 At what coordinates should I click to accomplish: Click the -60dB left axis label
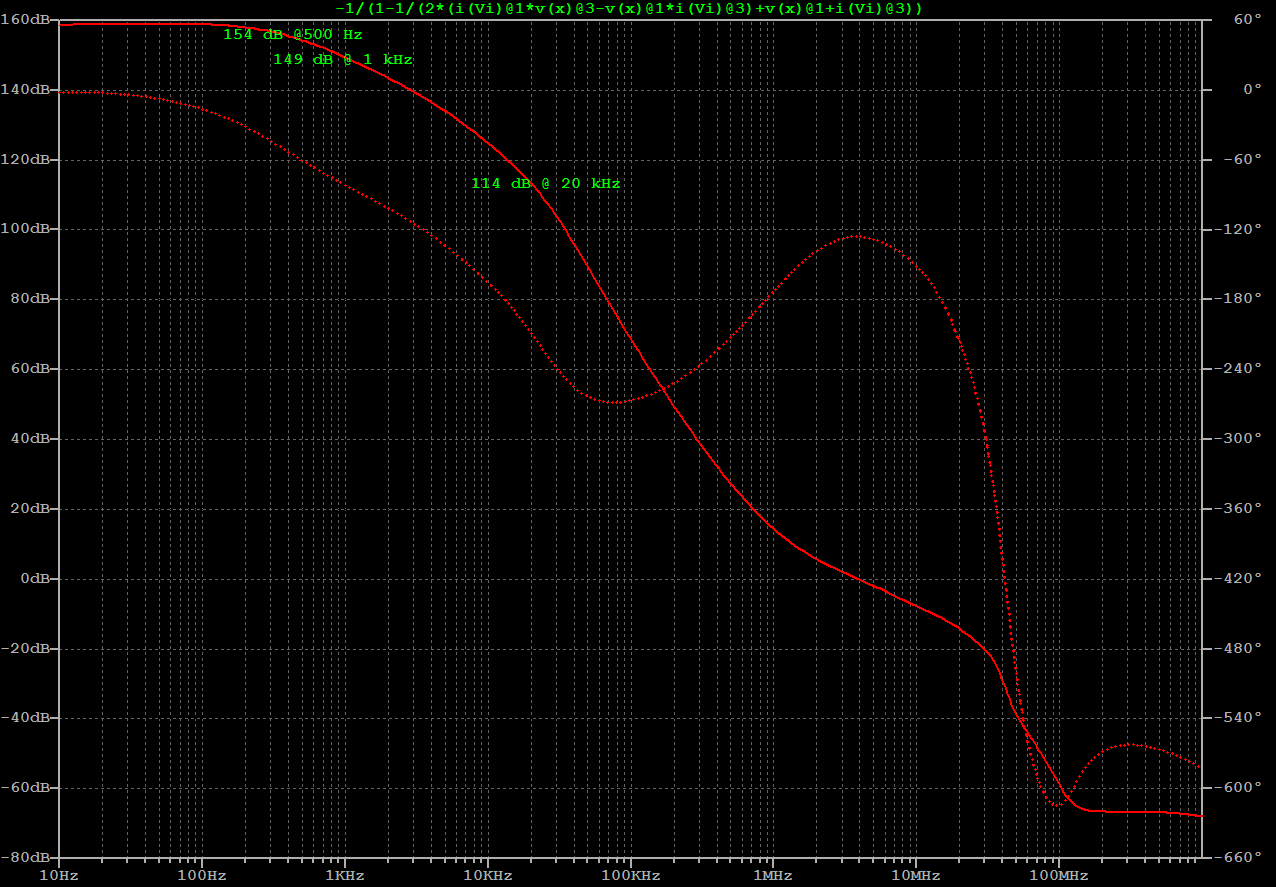(27, 788)
